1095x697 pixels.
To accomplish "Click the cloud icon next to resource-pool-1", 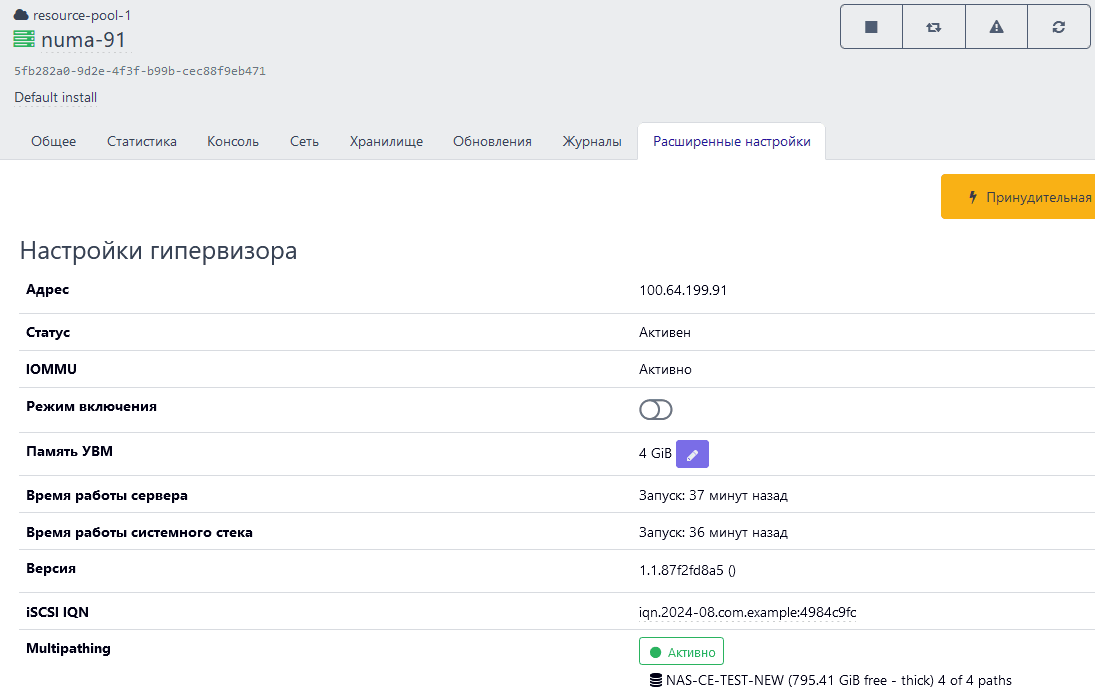I will 21,15.
